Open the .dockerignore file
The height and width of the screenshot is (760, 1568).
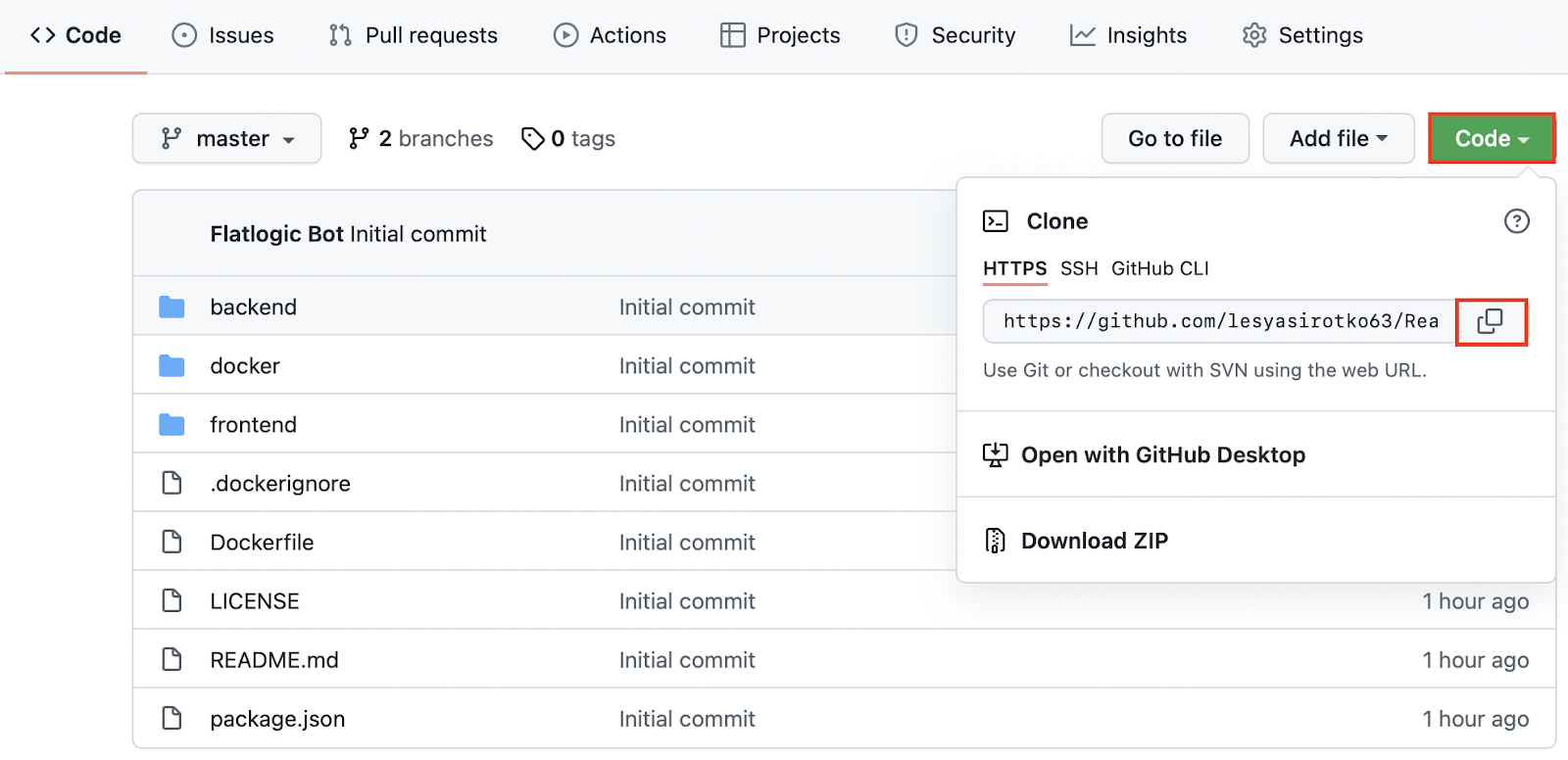[280, 483]
